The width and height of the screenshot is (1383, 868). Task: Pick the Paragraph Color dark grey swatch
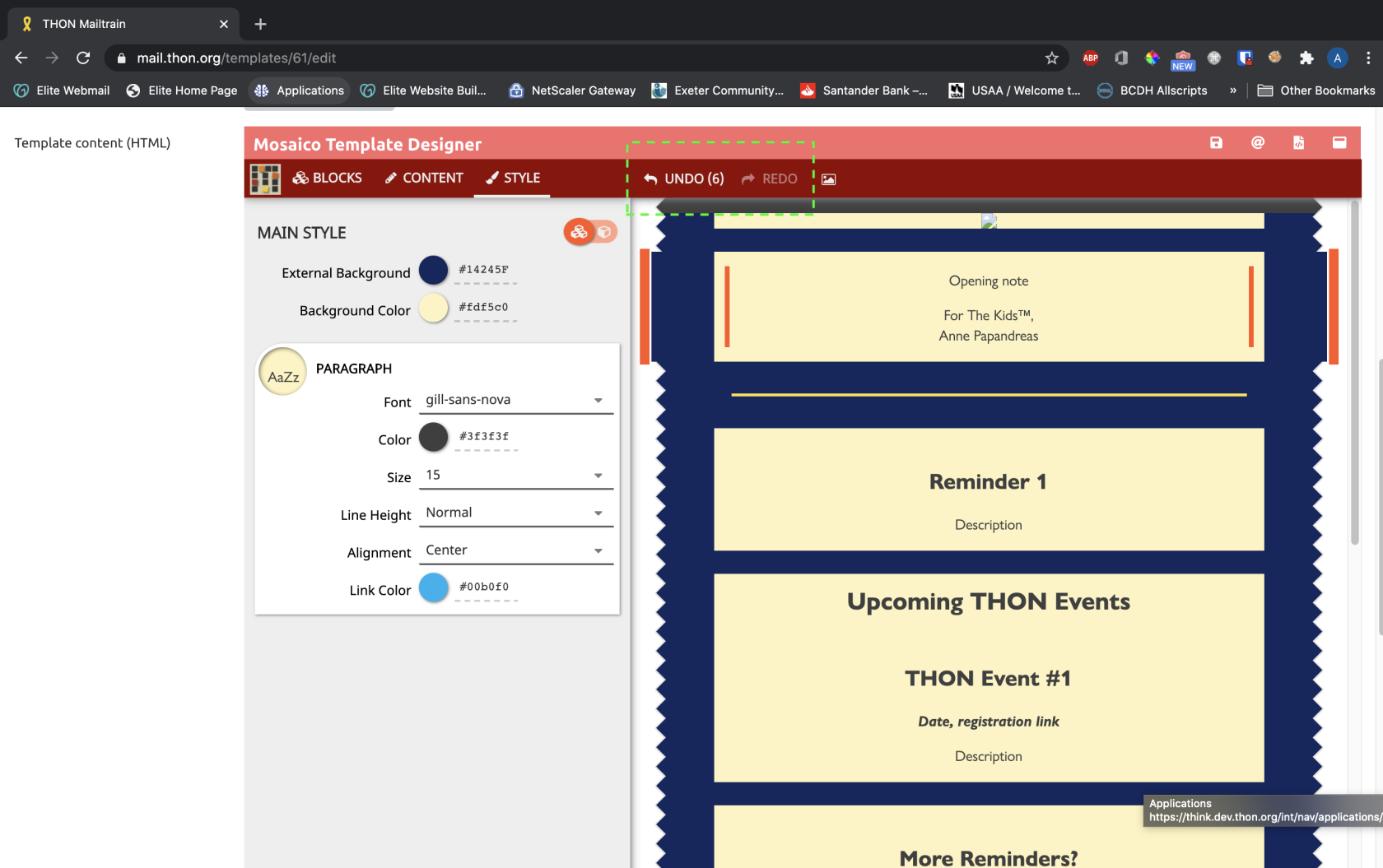pos(434,437)
